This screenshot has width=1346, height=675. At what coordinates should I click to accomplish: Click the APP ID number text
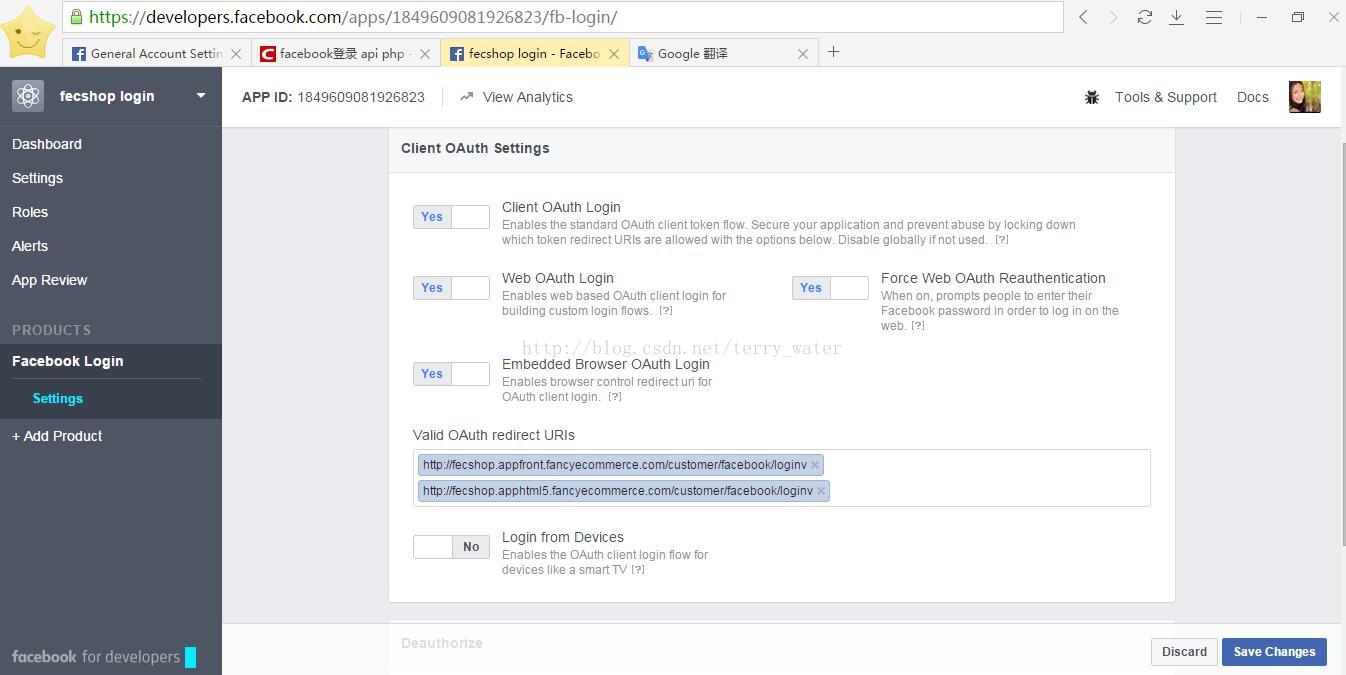coord(361,97)
